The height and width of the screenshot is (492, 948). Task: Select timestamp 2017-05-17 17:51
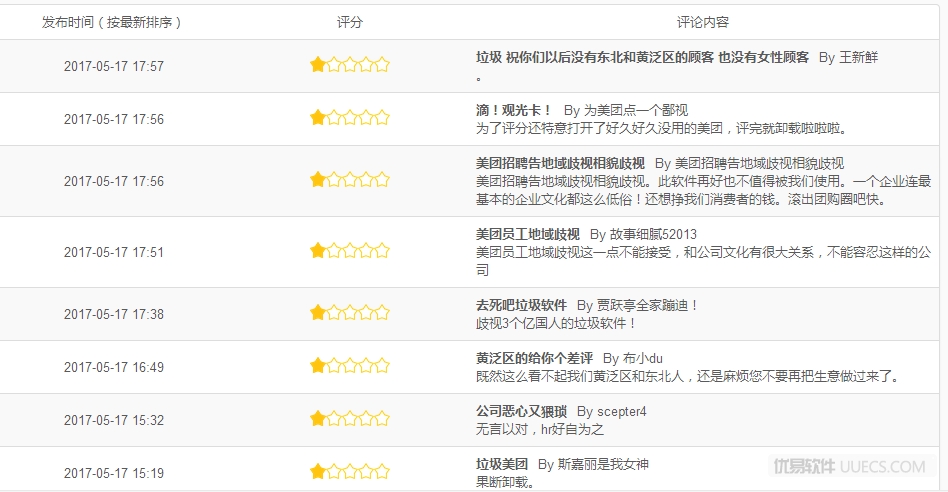tap(114, 252)
